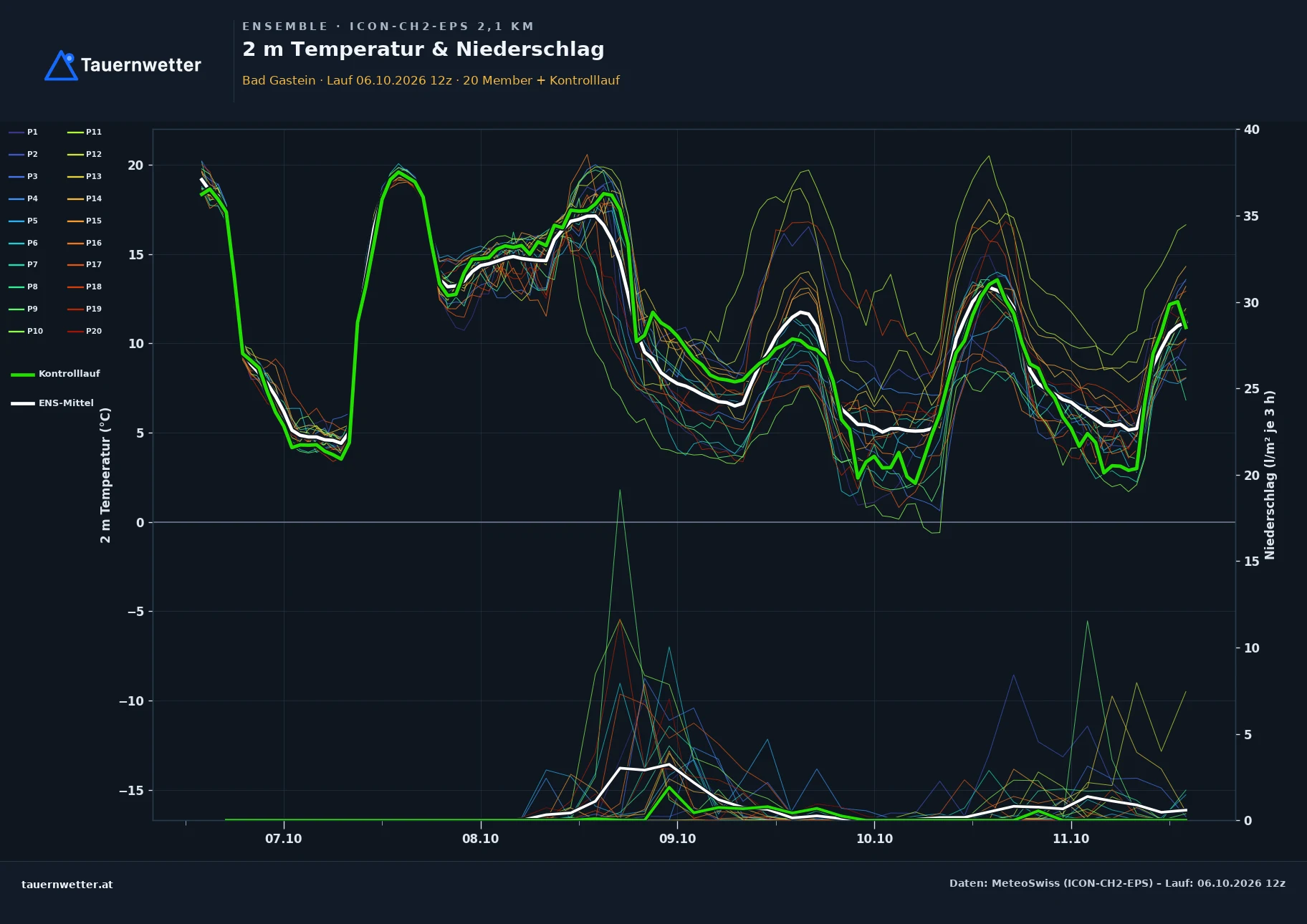Screen dimensions: 1307x924
Task: Click the Niederschlag right axis label
Action: 1270,475
